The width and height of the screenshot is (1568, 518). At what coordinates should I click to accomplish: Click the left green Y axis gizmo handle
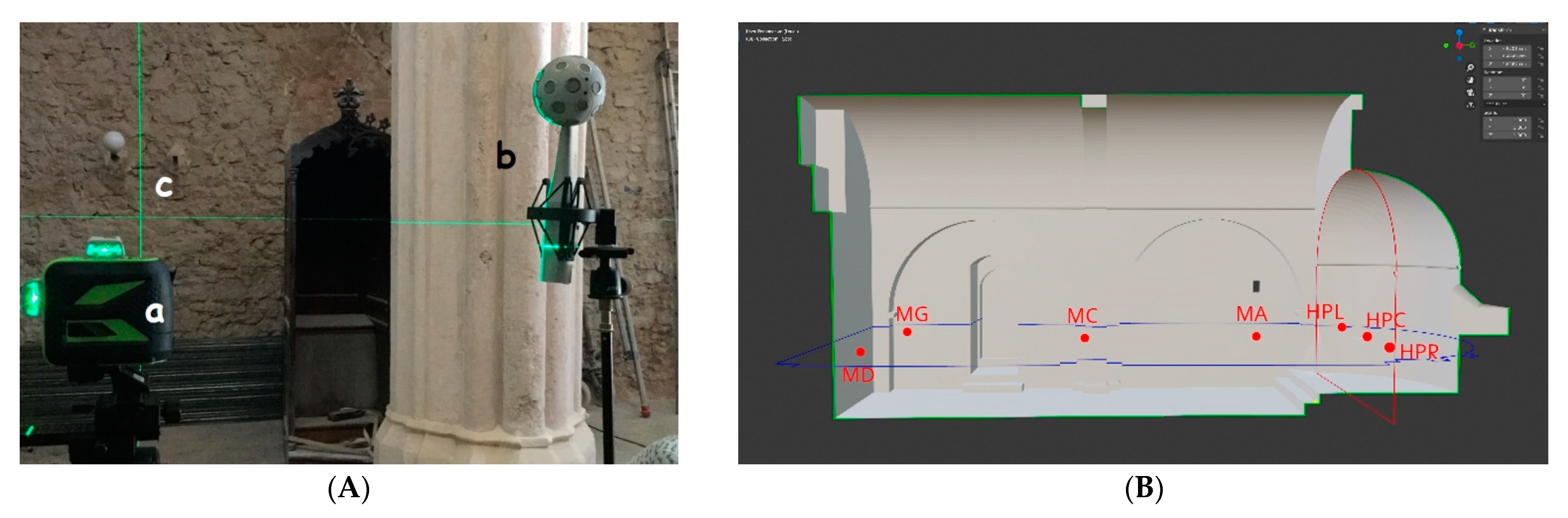pyautogui.click(x=1446, y=46)
